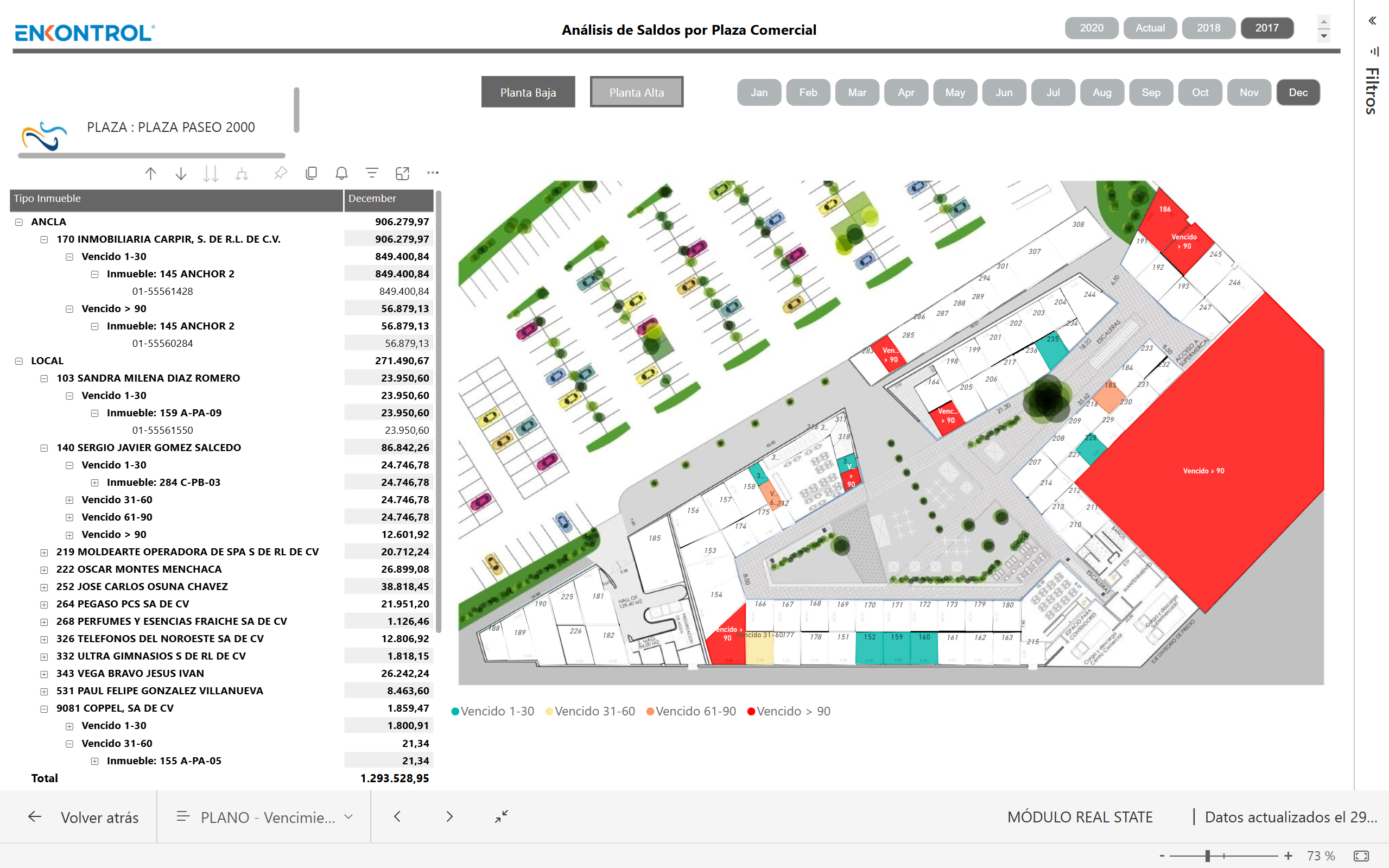
Task: Click the fit to page icon
Action: [x=1361, y=856]
